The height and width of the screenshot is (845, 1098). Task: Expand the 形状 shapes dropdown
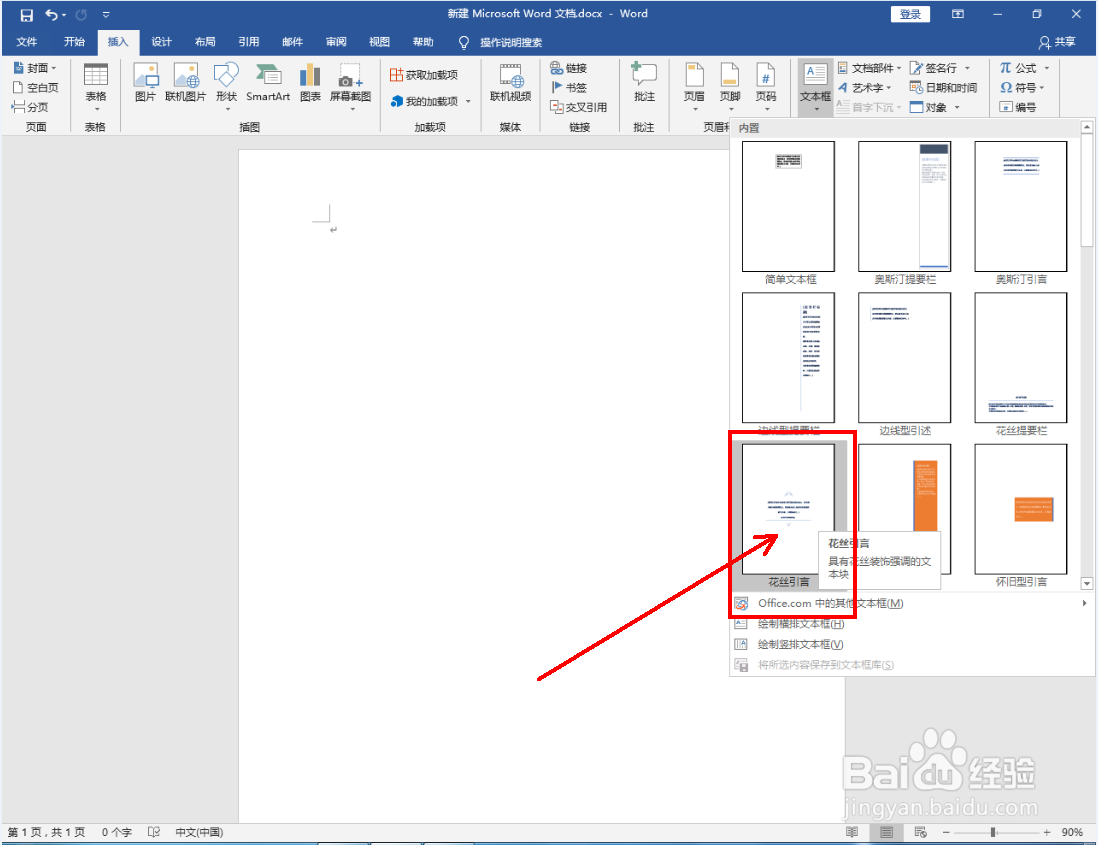coord(226,85)
